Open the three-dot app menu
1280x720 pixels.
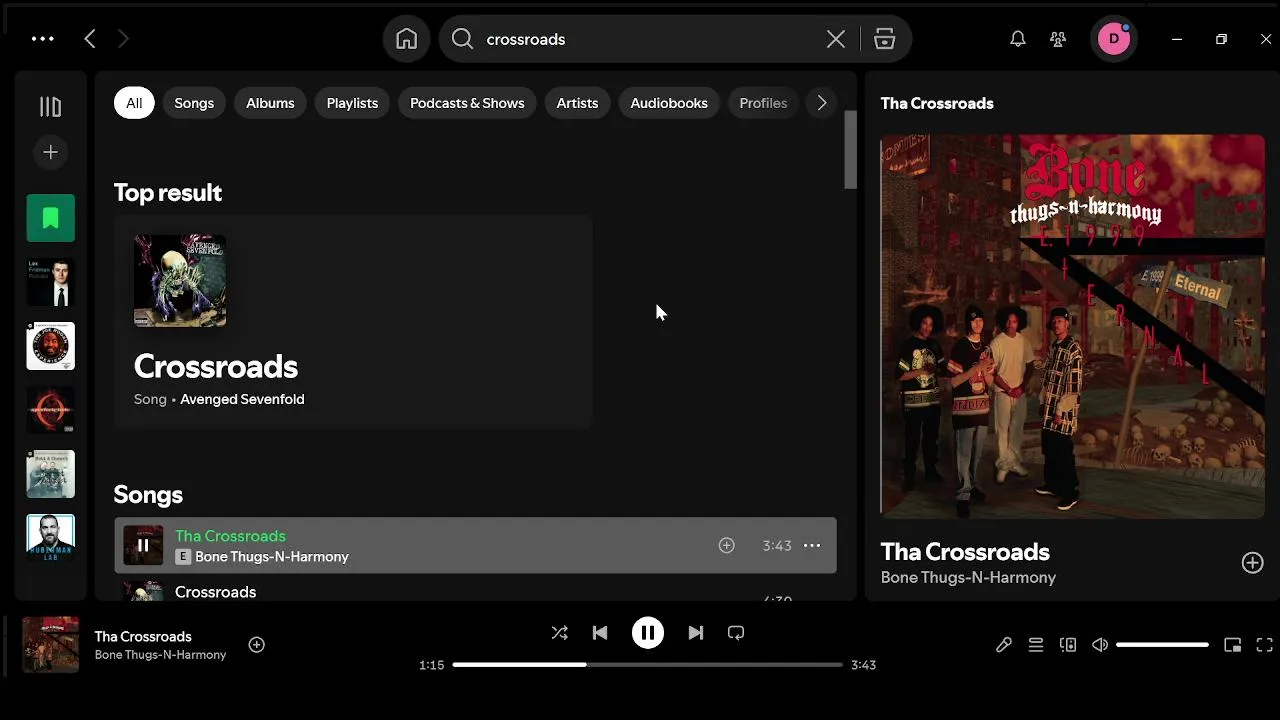[42, 39]
